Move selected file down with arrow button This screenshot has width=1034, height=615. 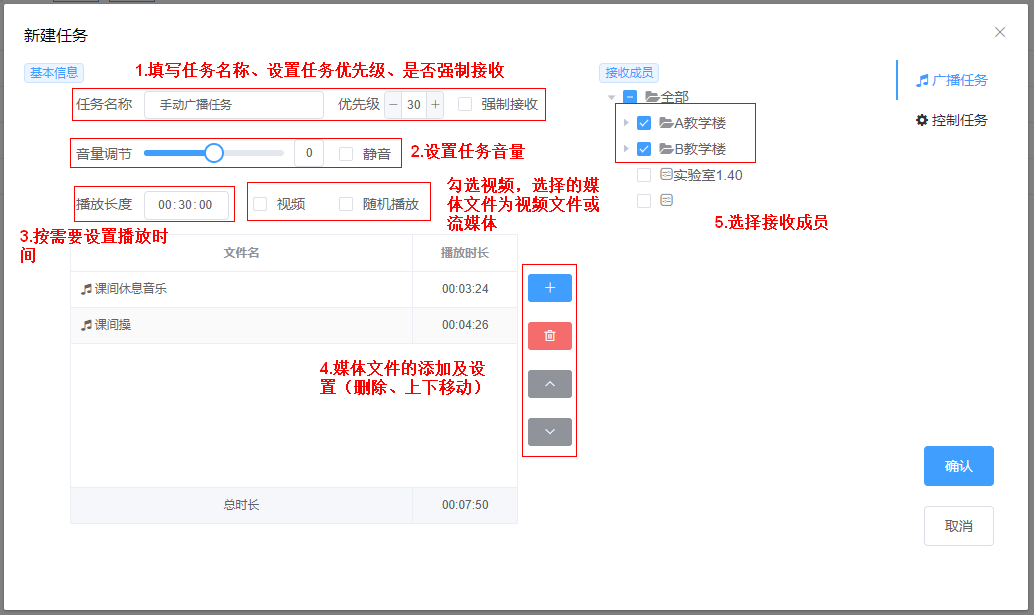coord(549,432)
